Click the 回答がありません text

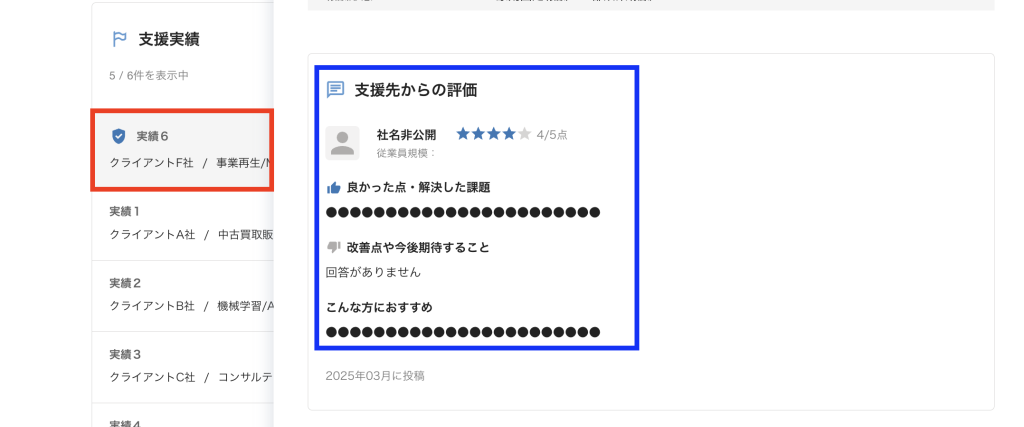point(373,272)
